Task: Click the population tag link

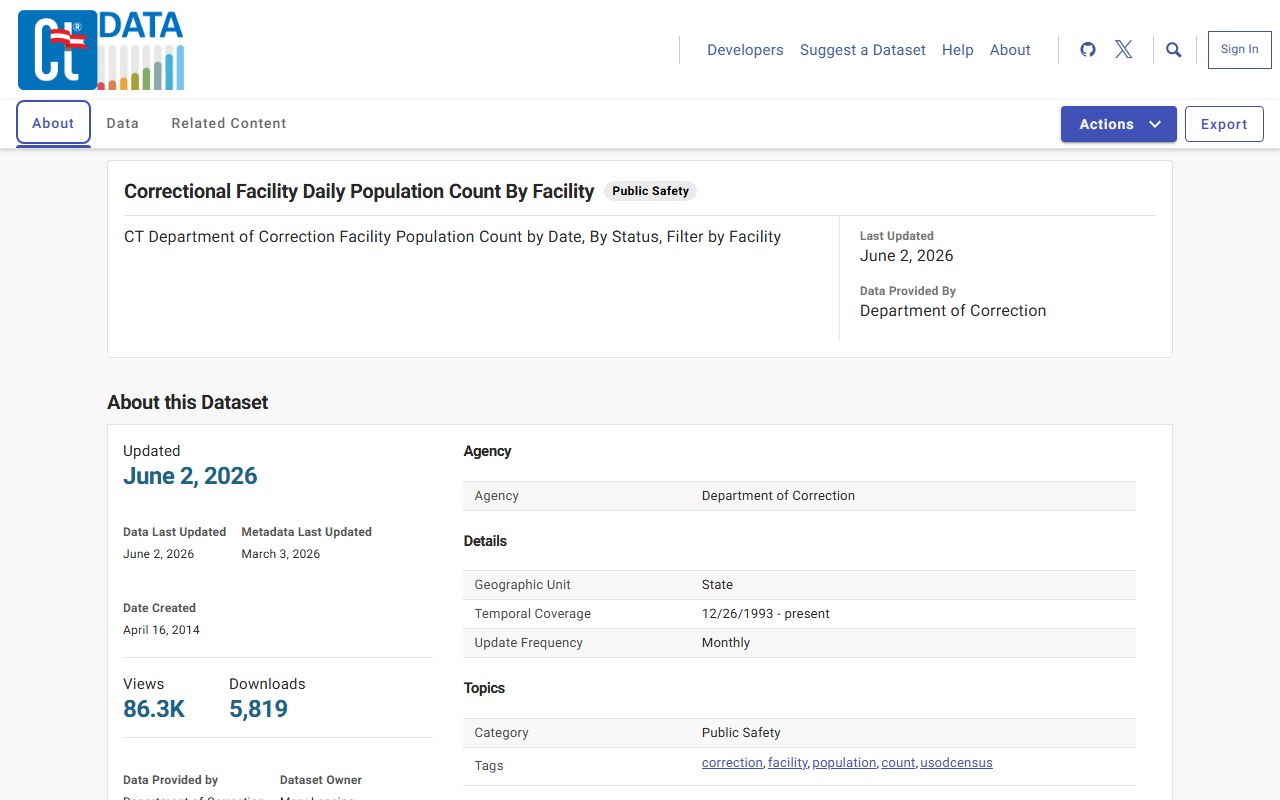Action: pyautogui.click(x=844, y=763)
